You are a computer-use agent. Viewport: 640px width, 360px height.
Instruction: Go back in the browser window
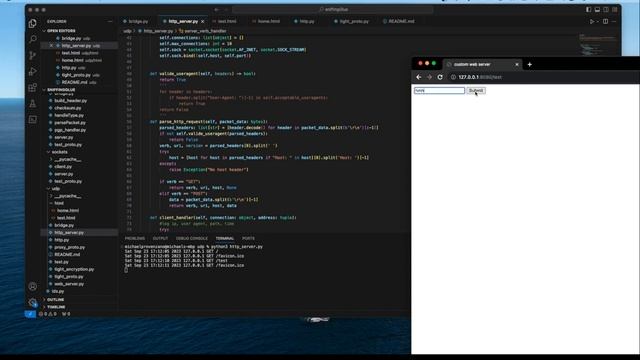point(419,77)
